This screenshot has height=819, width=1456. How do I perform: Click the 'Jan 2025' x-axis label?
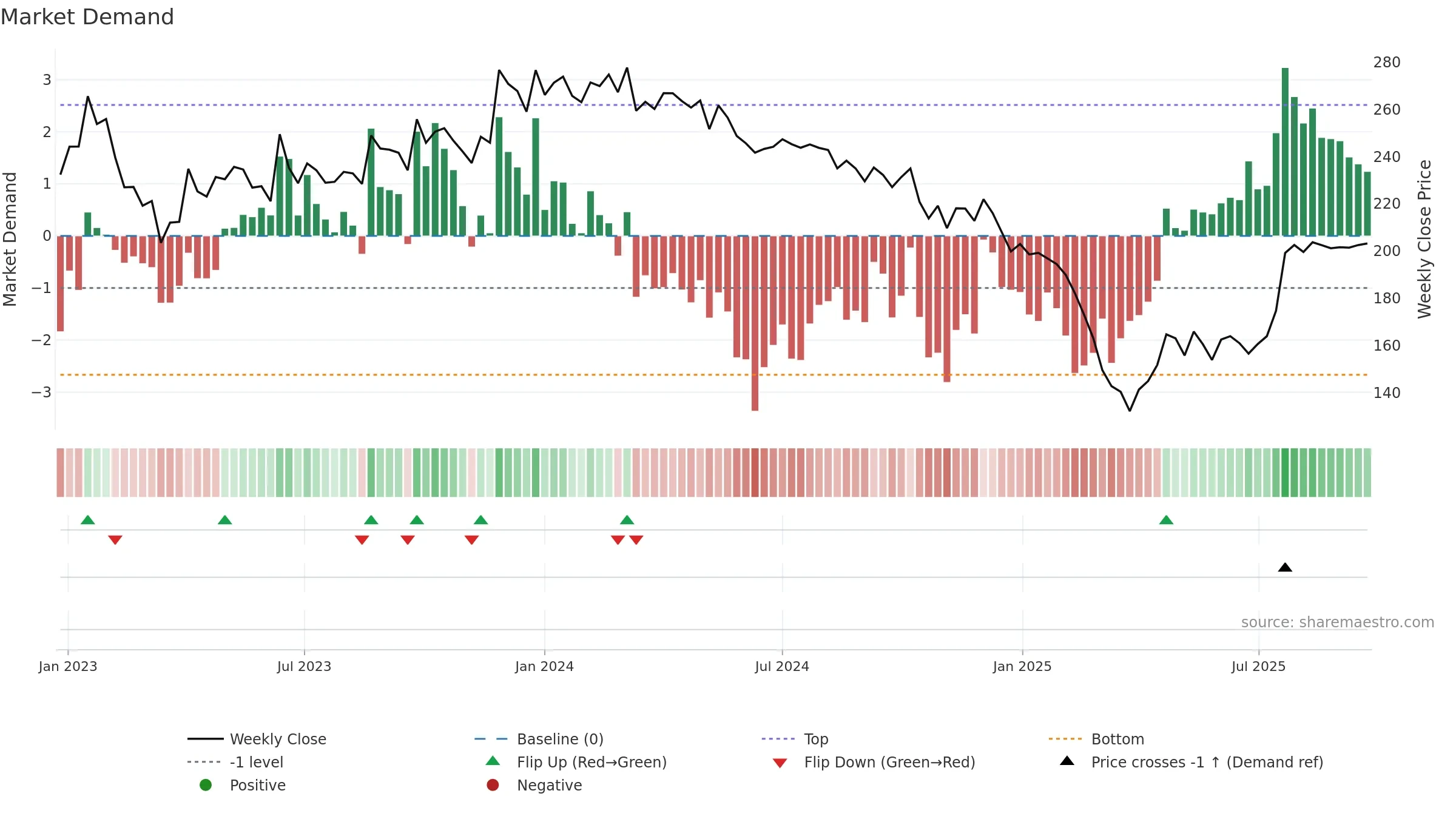(1022, 666)
